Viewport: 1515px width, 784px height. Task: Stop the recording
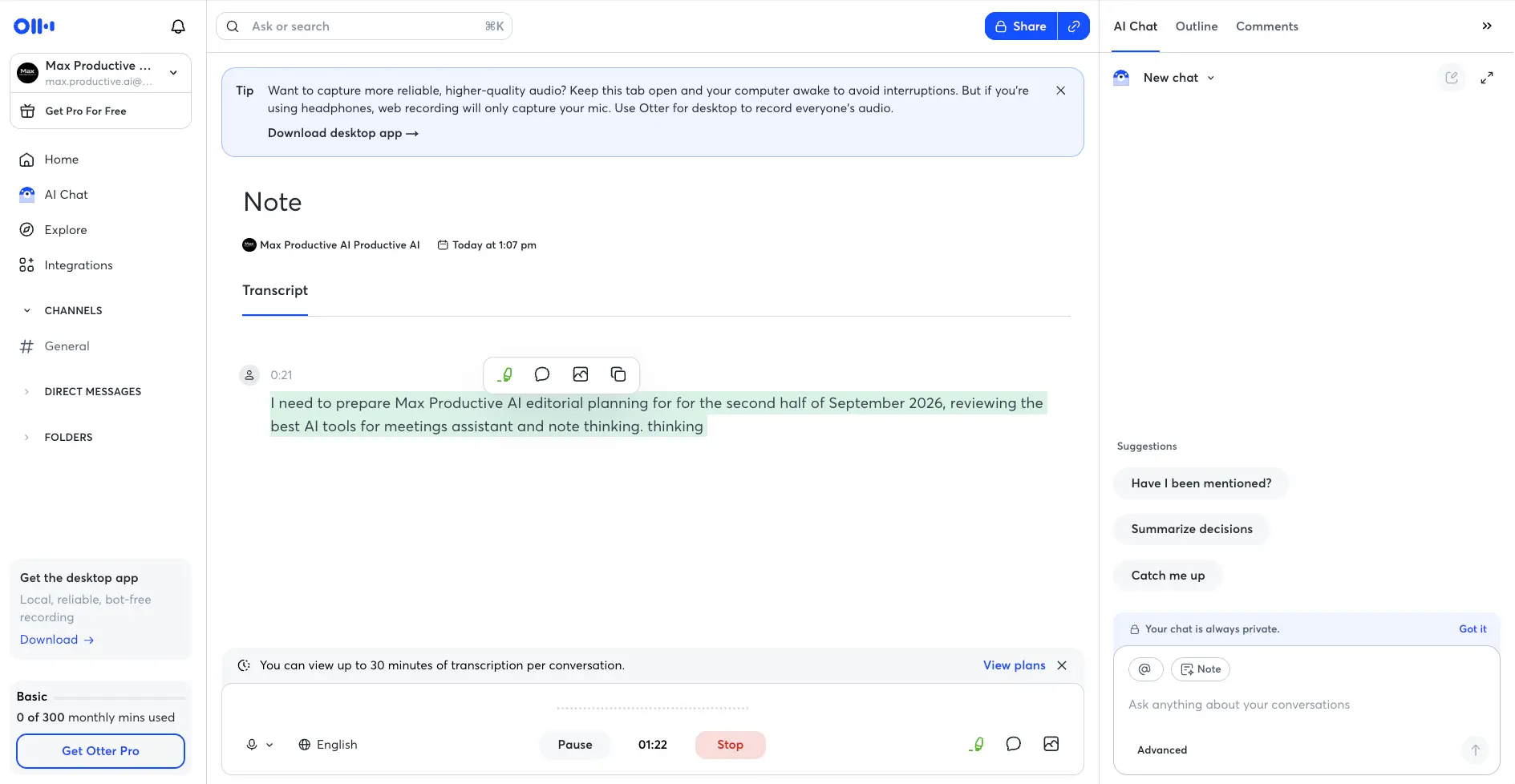[730, 745]
